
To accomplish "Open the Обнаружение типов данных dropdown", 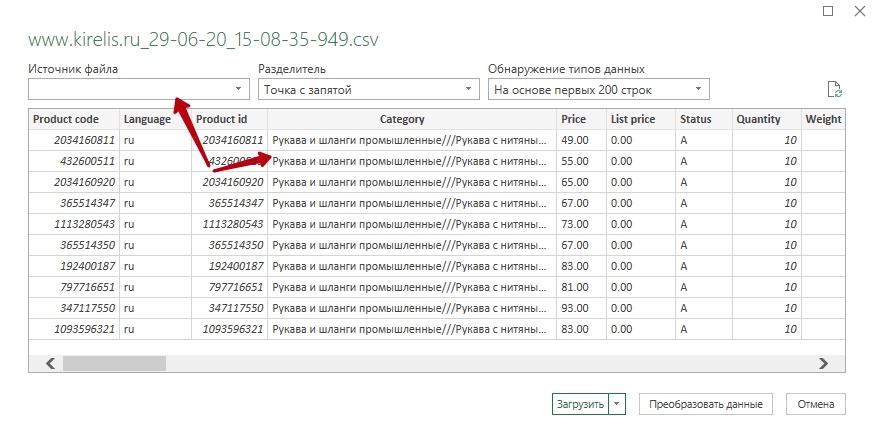I will click(599, 89).
